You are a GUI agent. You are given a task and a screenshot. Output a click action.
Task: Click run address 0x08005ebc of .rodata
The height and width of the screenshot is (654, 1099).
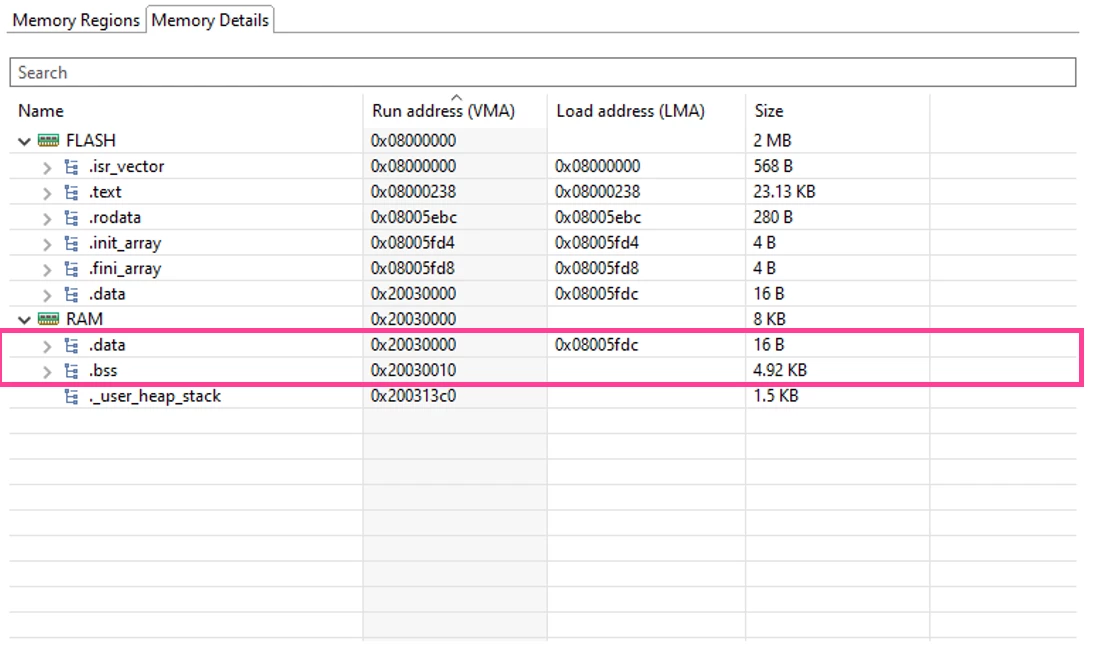(x=414, y=217)
